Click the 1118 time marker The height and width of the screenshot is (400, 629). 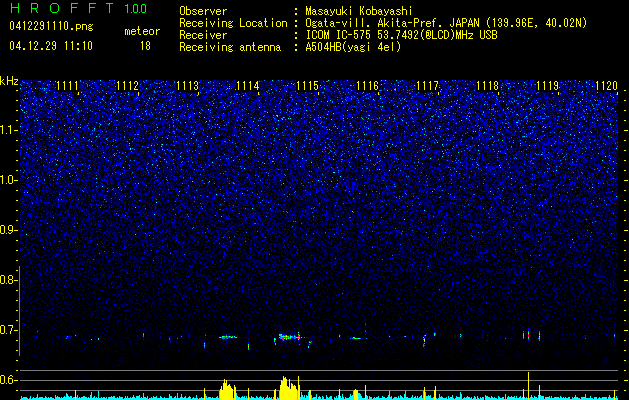487,85
